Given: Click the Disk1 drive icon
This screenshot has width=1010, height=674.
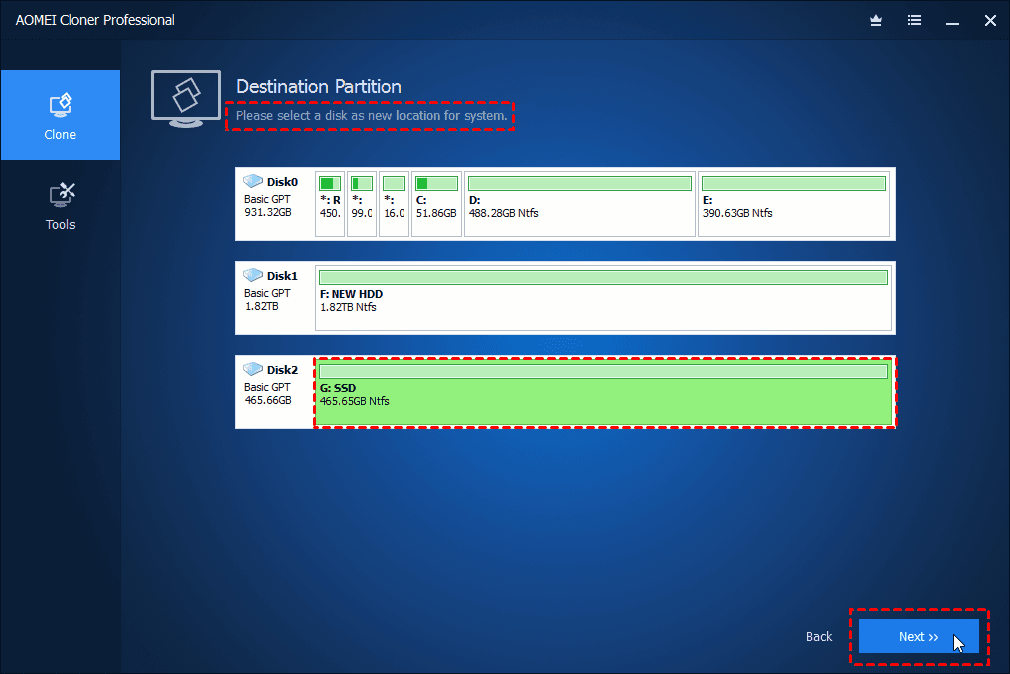Looking at the screenshot, I should [x=252, y=275].
